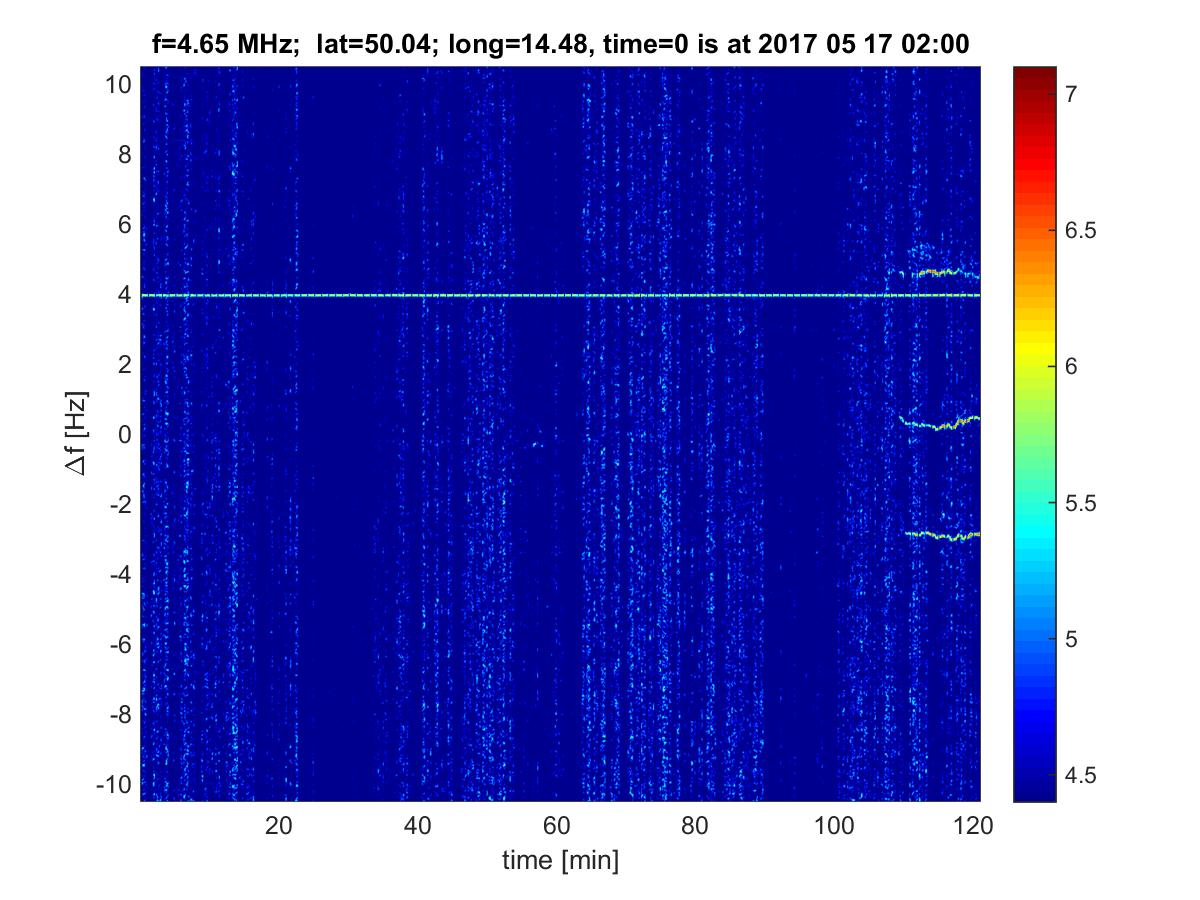Click the time [min] x-axis label

point(560,860)
